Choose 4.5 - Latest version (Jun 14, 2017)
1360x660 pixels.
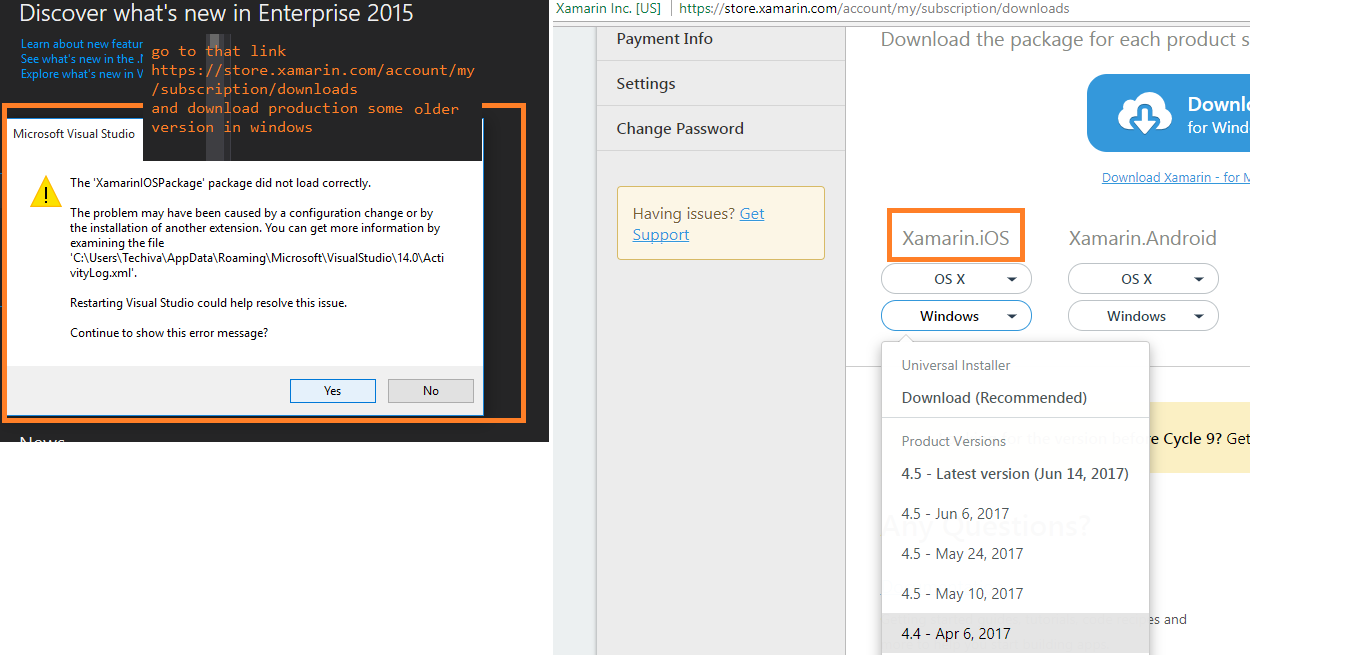[1015, 474]
